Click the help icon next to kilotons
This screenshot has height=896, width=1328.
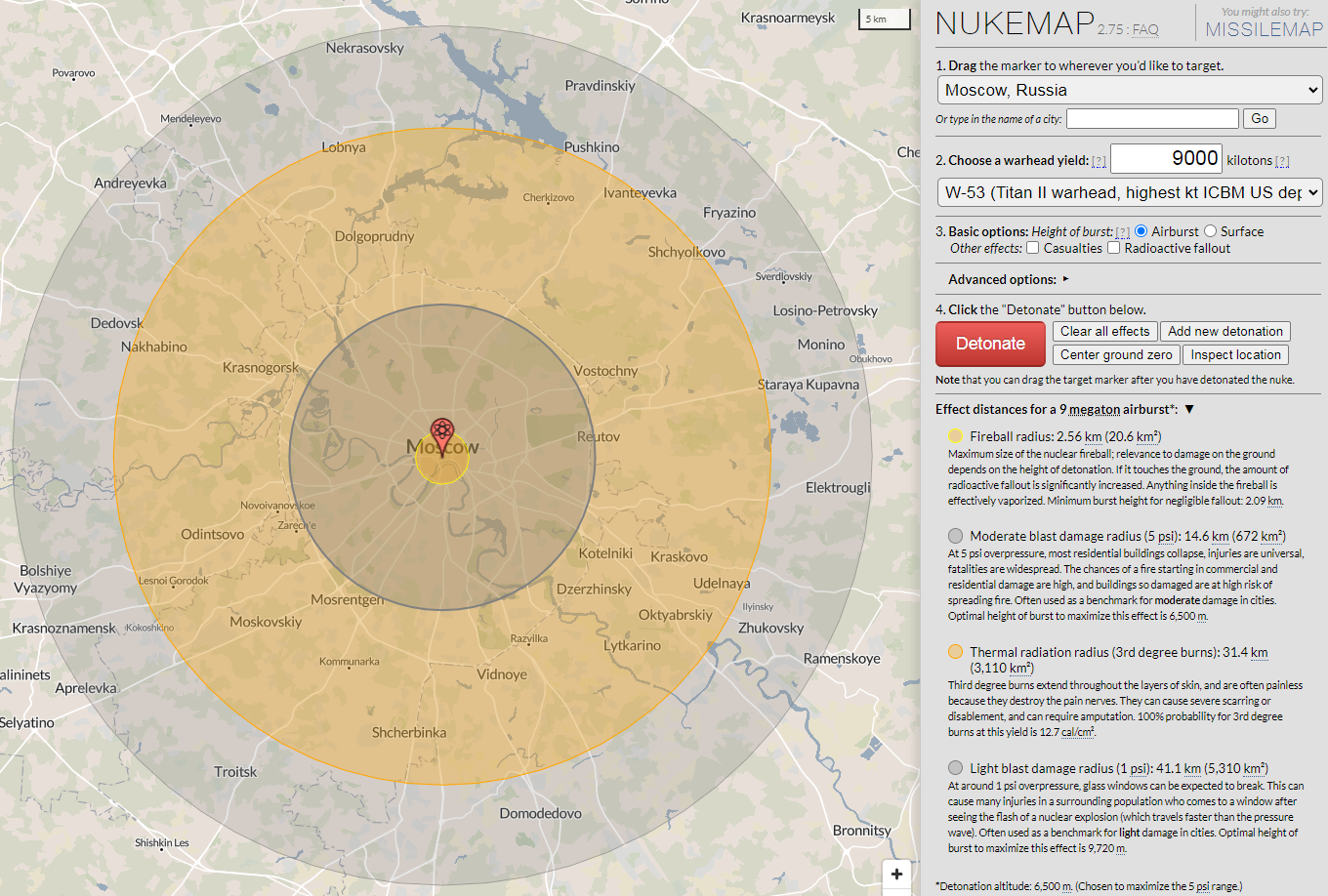(x=1282, y=161)
